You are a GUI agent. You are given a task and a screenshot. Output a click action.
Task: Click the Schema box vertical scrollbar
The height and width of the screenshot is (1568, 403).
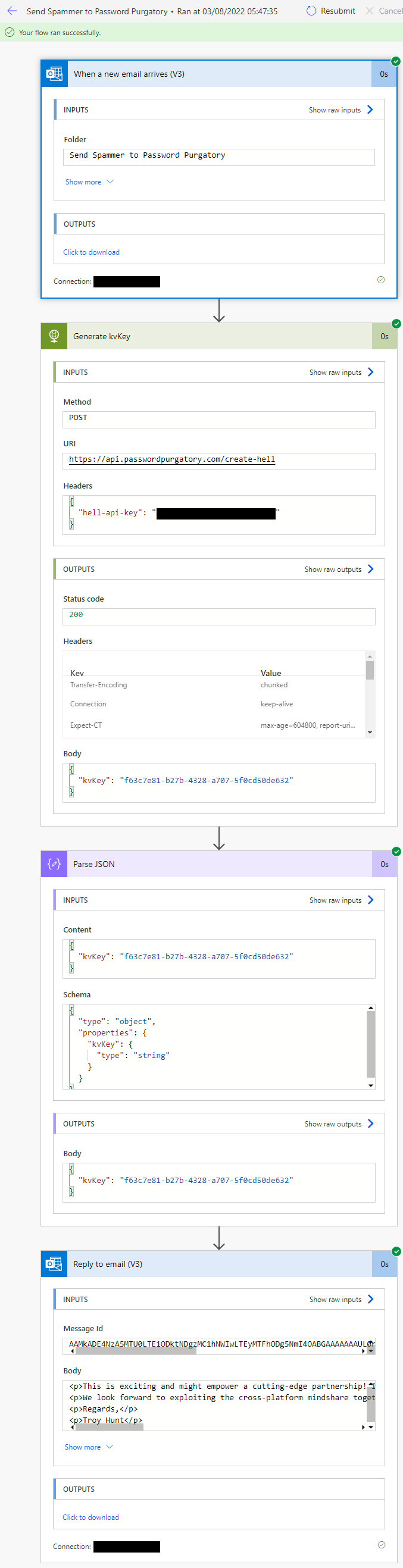point(371,1045)
